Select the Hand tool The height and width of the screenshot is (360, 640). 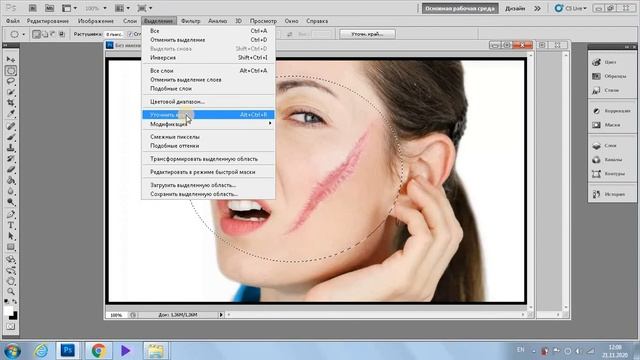coord(11,281)
